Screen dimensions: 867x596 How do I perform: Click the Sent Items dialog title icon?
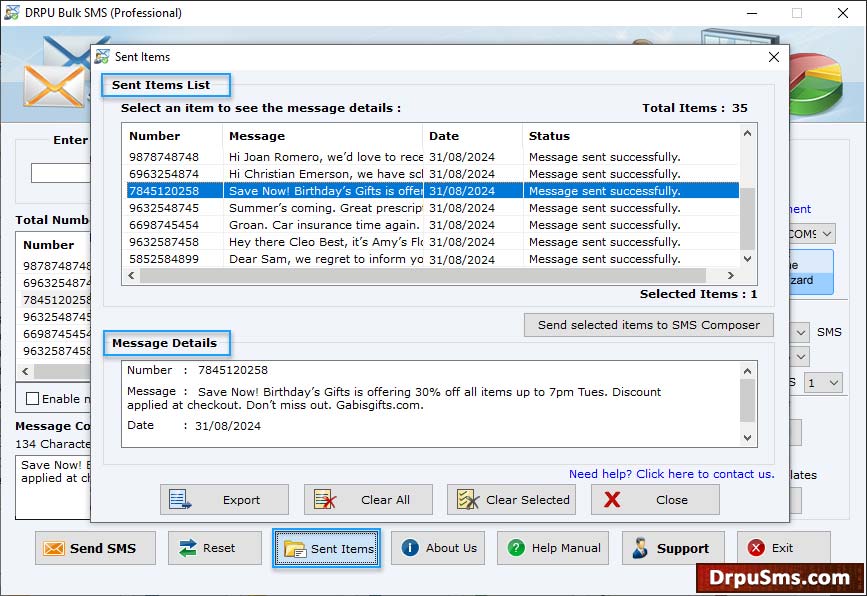pos(102,56)
